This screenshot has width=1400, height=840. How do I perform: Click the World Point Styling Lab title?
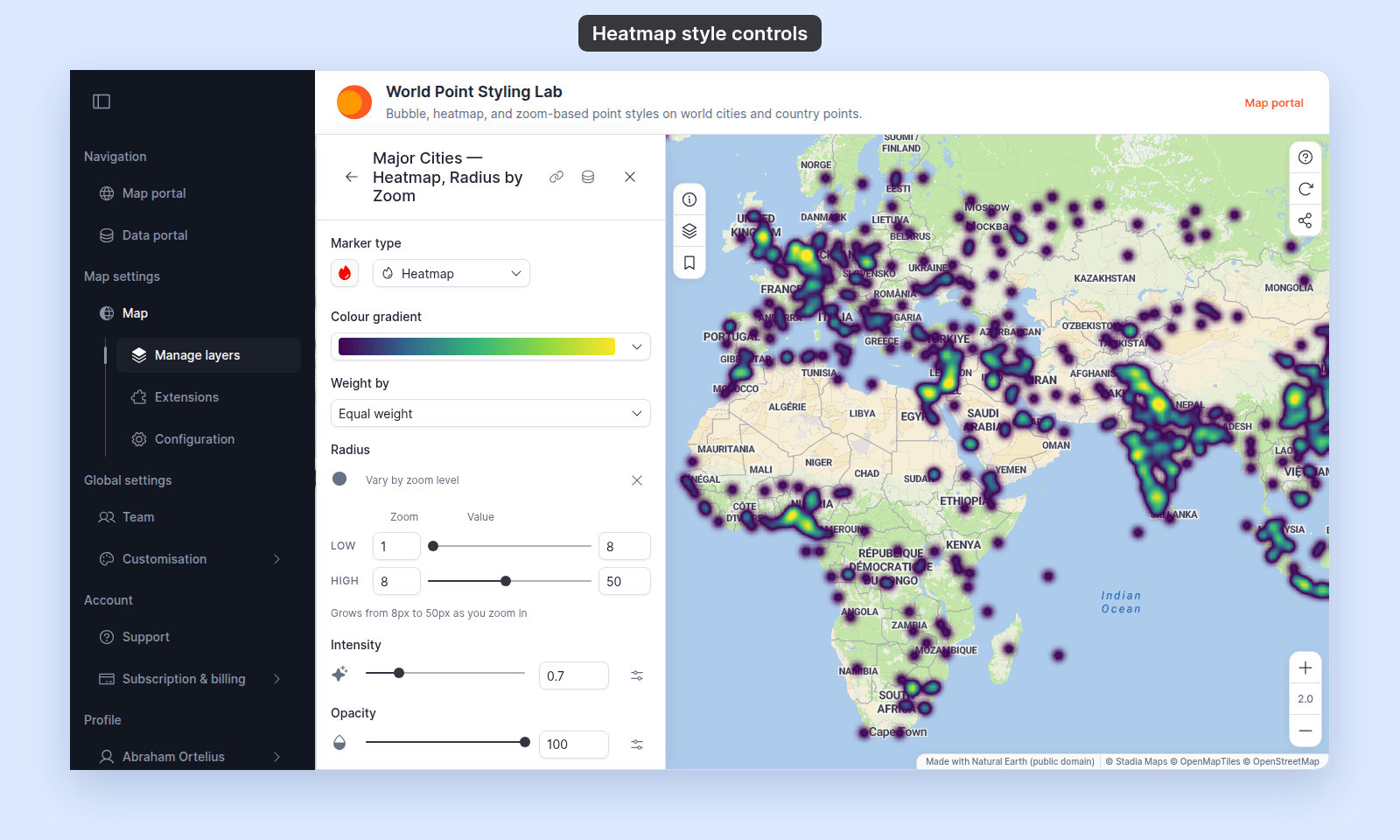474,92
